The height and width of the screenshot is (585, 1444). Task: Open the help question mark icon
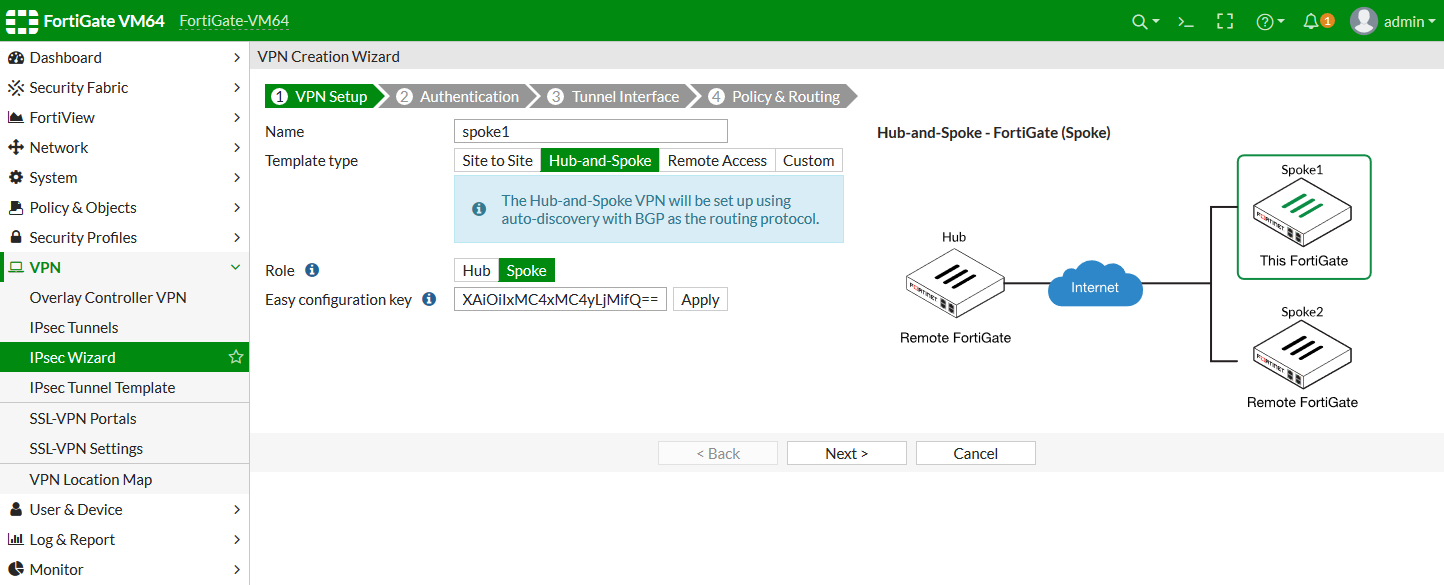point(1265,21)
